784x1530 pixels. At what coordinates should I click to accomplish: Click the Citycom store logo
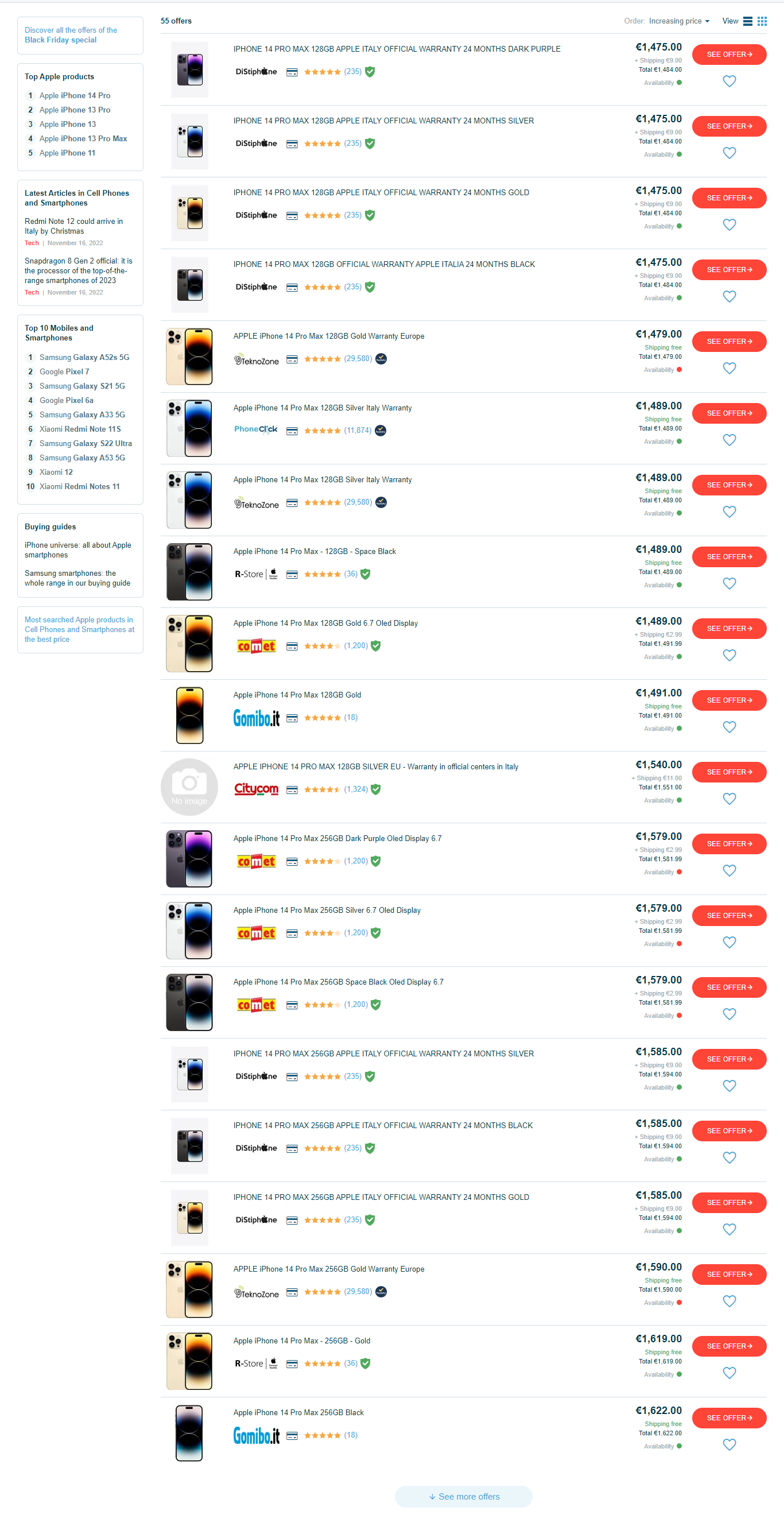[256, 789]
